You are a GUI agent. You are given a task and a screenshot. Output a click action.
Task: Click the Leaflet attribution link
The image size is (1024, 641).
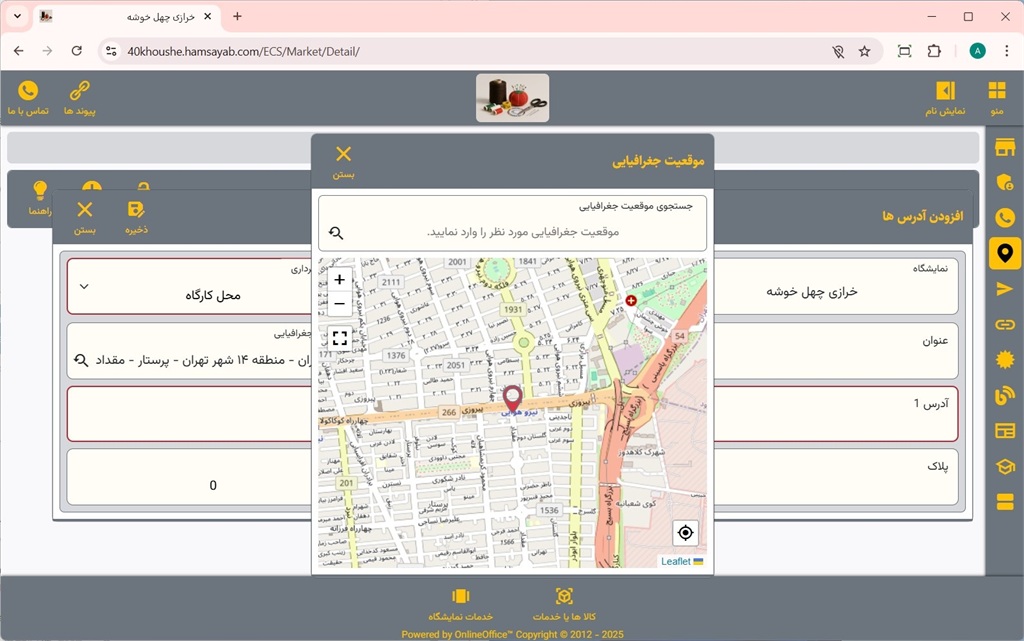pos(675,561)
